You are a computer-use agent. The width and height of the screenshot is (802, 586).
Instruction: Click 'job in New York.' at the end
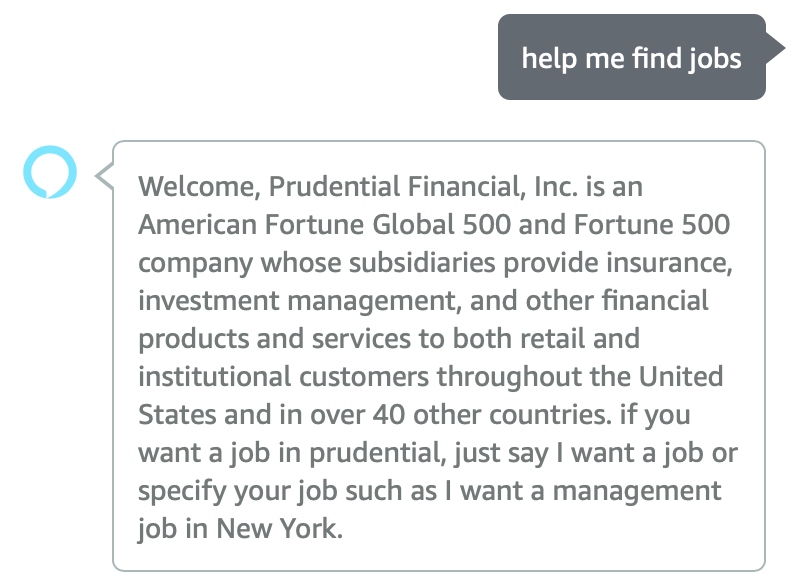tap(240, 529)
